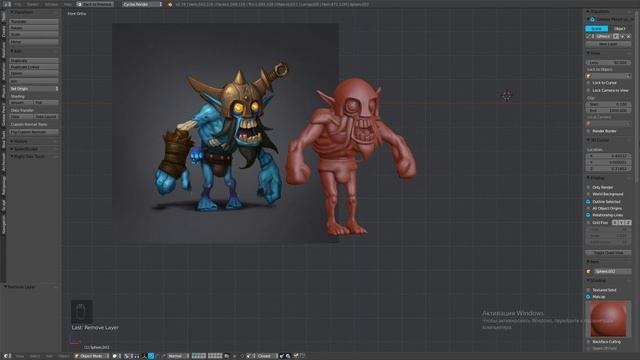
Task: Disable the Matcap checkbox
Action: pos(588,297)
